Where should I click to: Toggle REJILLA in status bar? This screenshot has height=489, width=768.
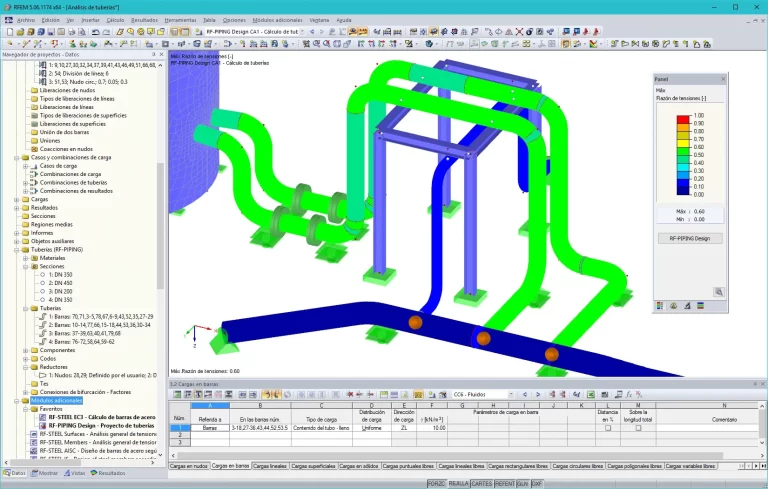458,484
